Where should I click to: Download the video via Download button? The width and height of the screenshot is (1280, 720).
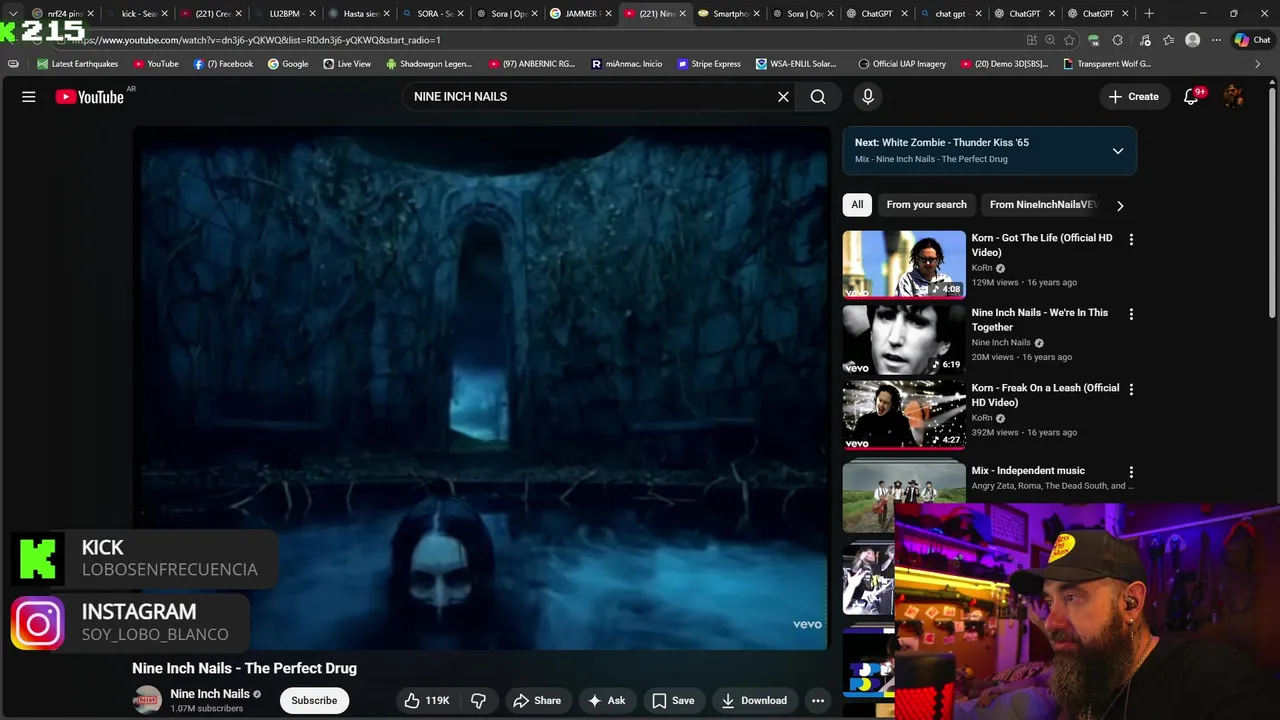click(x=754, y=701)
